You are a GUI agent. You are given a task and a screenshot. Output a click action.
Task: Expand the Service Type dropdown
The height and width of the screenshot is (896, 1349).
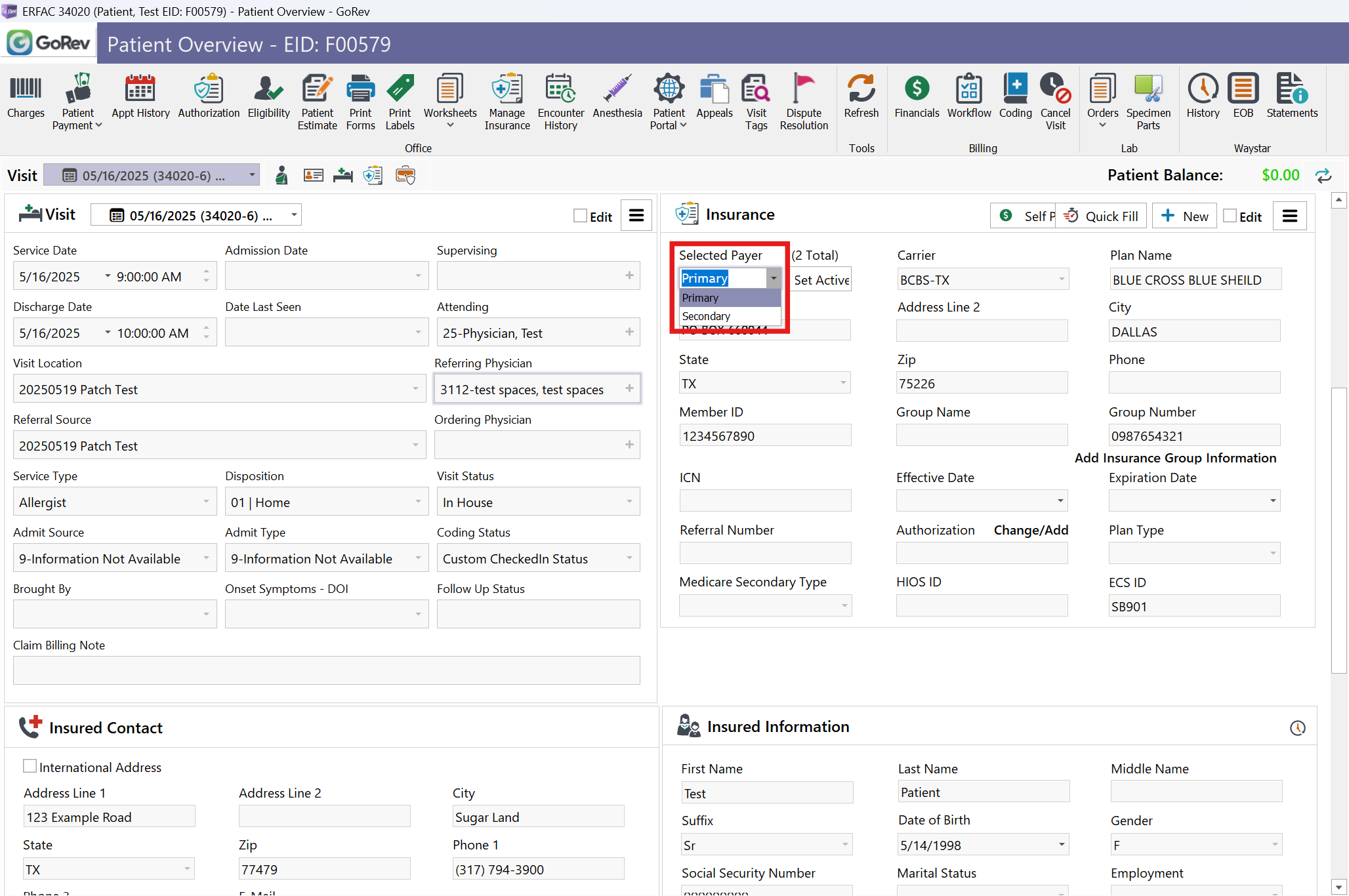pyautogui.click(x=206, y=502)
